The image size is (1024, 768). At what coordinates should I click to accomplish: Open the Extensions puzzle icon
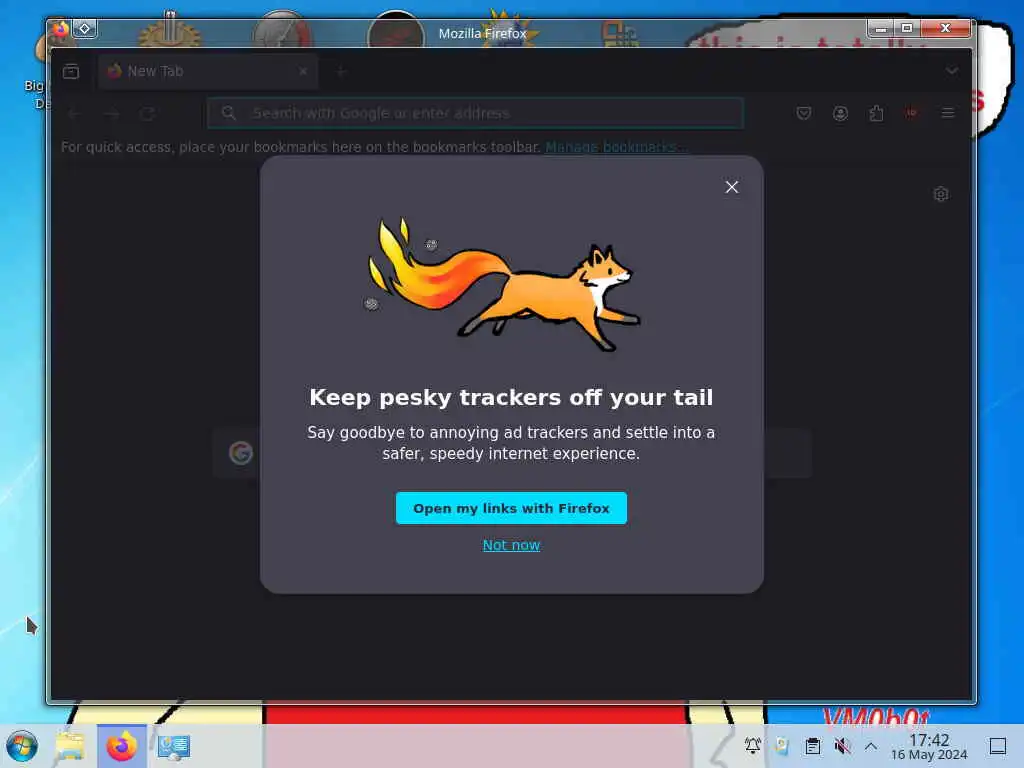[876, 113]
